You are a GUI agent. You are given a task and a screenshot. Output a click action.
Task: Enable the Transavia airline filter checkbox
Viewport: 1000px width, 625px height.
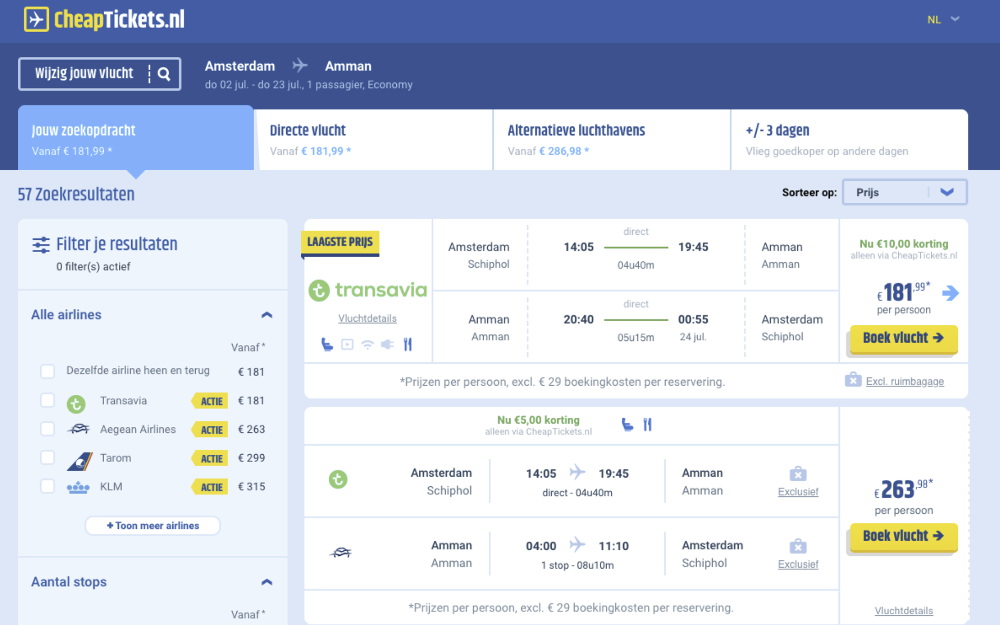pos(47,400)
